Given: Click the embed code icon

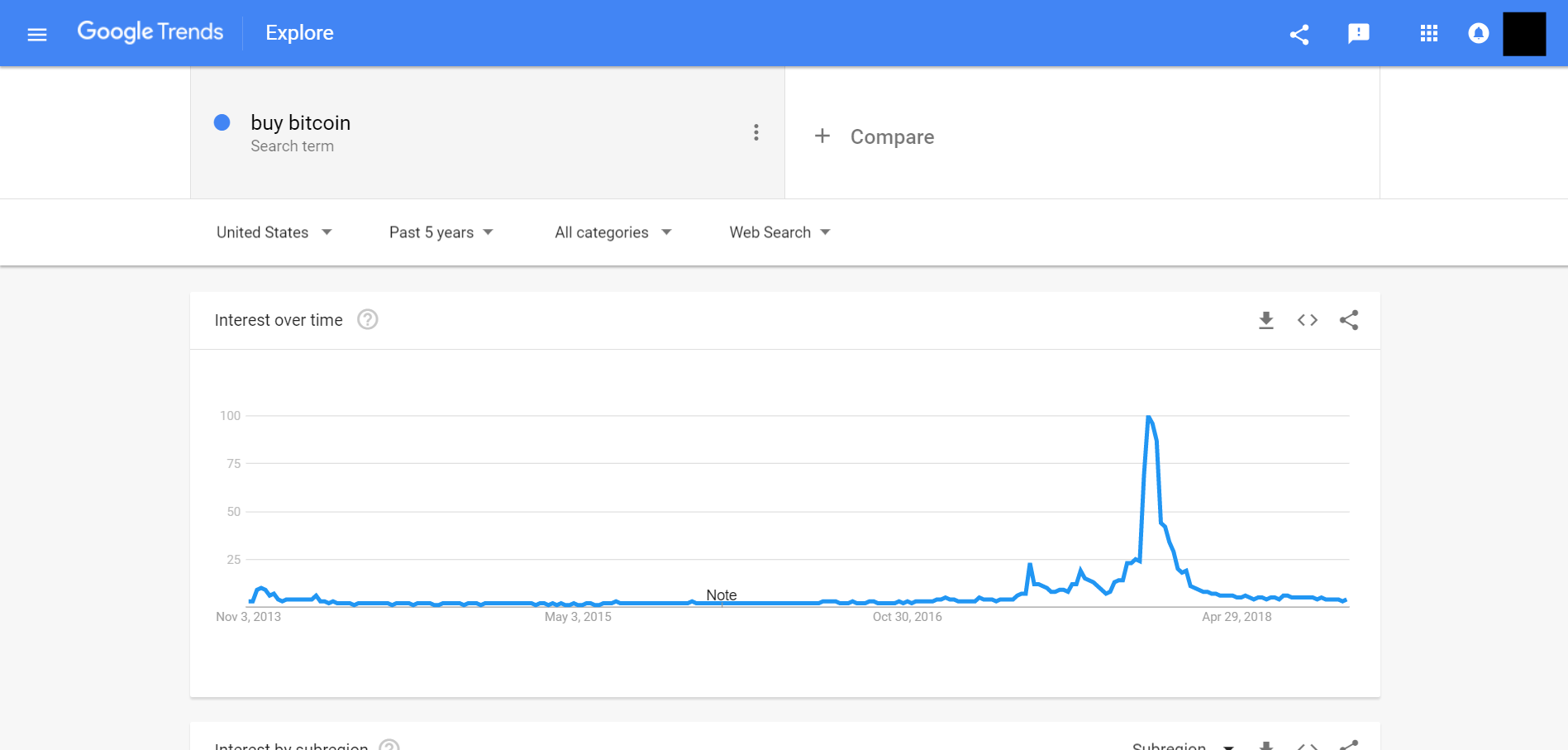Looking at the screenshot, I should coord(1307,320).
